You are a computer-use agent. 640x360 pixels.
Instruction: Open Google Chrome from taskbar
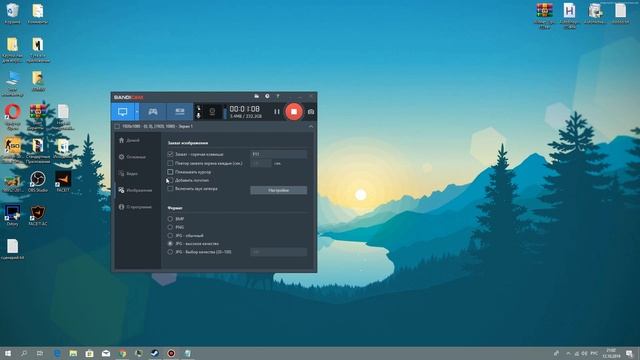coord(122,353)
